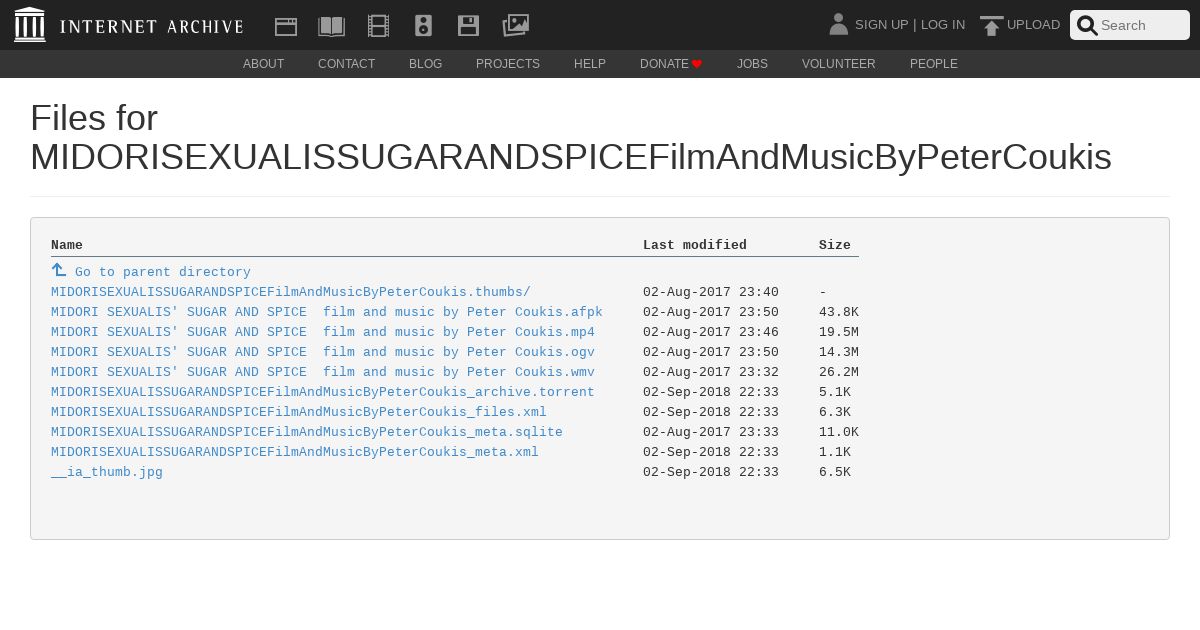1200x630 pixels.
Task: Open the Texts book icon
Action: 331,26
